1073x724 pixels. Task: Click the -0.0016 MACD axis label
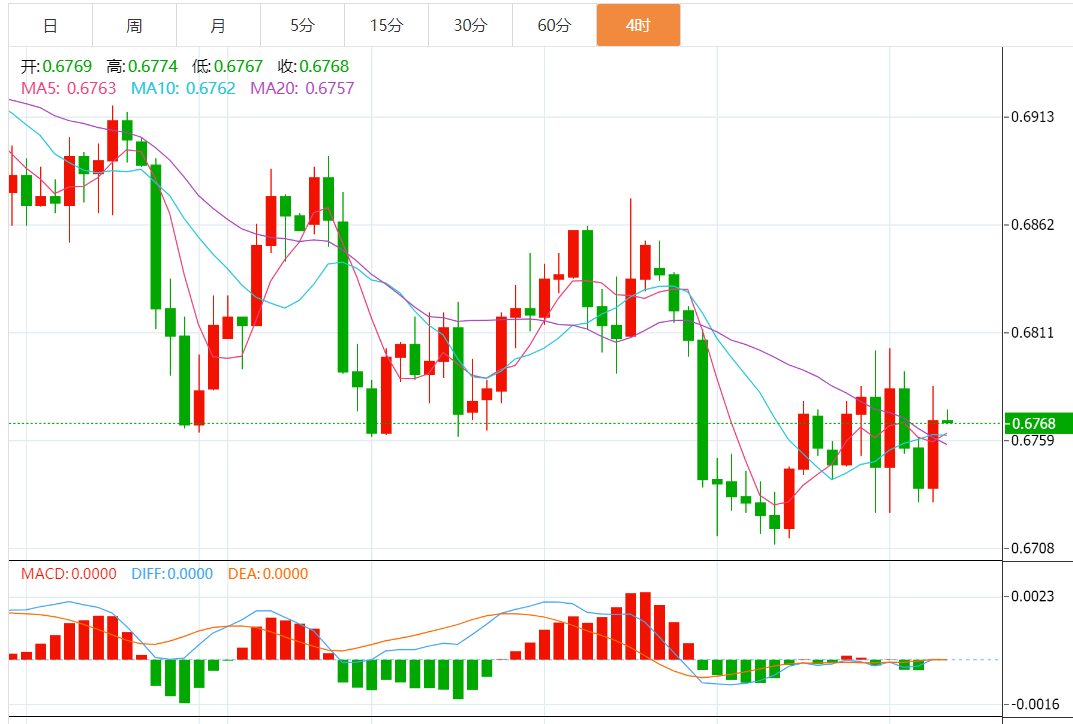(1033, 705)
